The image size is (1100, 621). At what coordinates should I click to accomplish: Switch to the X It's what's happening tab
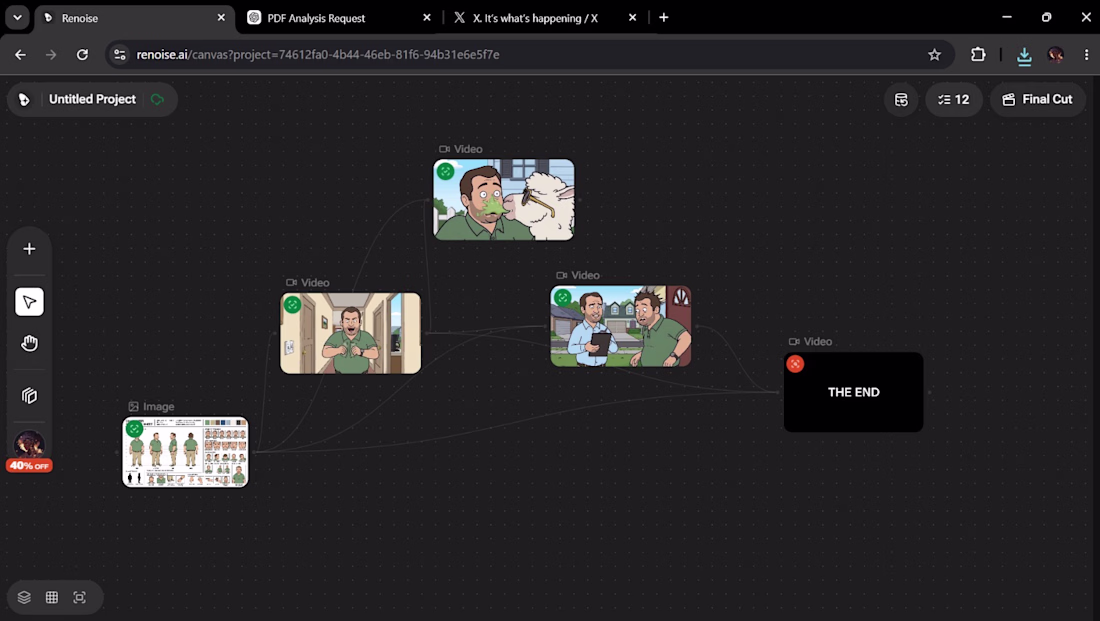(x=546, y=18)
